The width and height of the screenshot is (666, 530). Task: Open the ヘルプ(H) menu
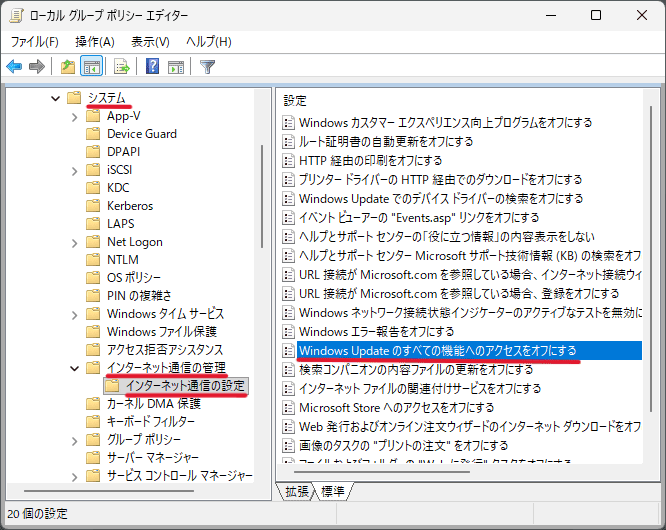coord(209,42)
